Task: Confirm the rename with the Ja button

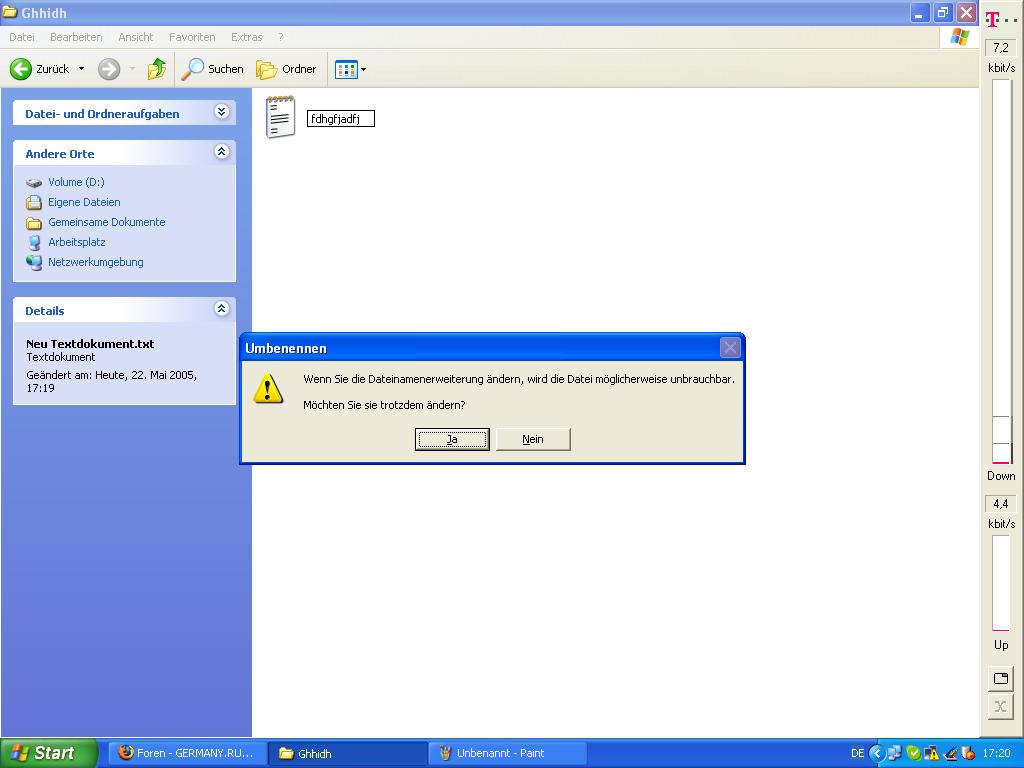Action: pos(452,440)
